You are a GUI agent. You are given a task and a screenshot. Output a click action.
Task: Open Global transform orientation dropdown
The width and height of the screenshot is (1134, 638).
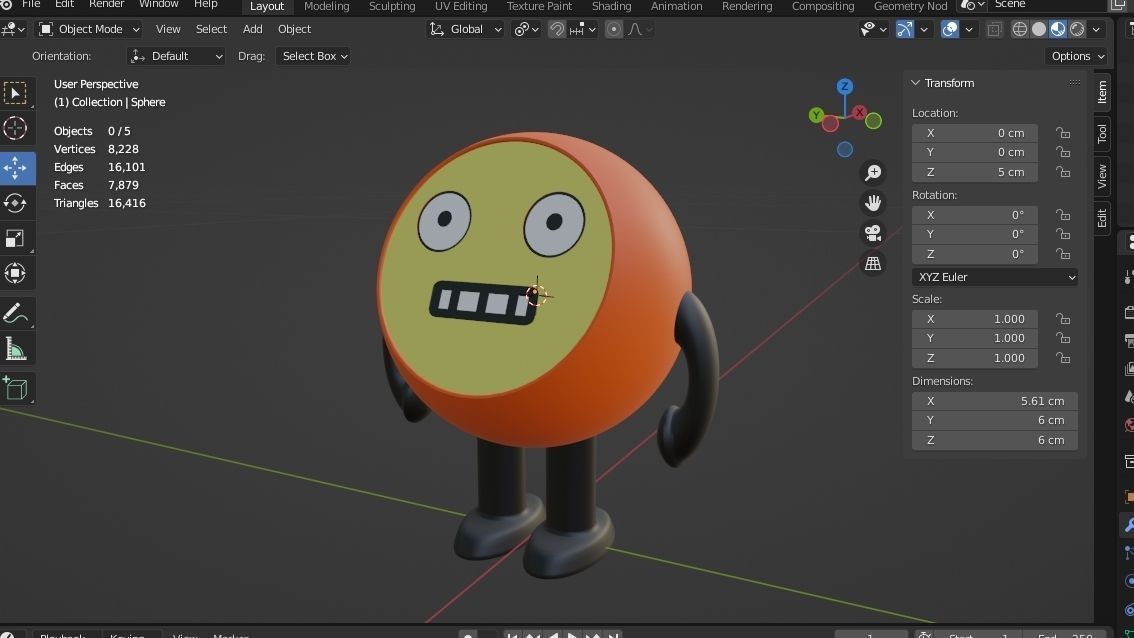click(x=466, y=29)
